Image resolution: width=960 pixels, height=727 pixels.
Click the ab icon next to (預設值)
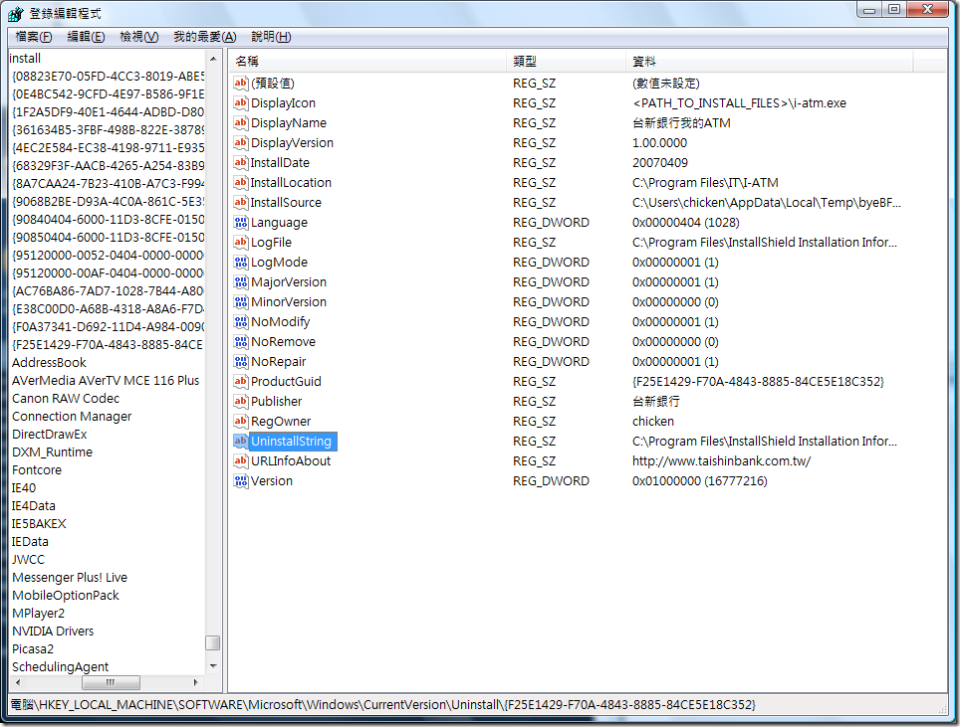[x=239, y=82]
